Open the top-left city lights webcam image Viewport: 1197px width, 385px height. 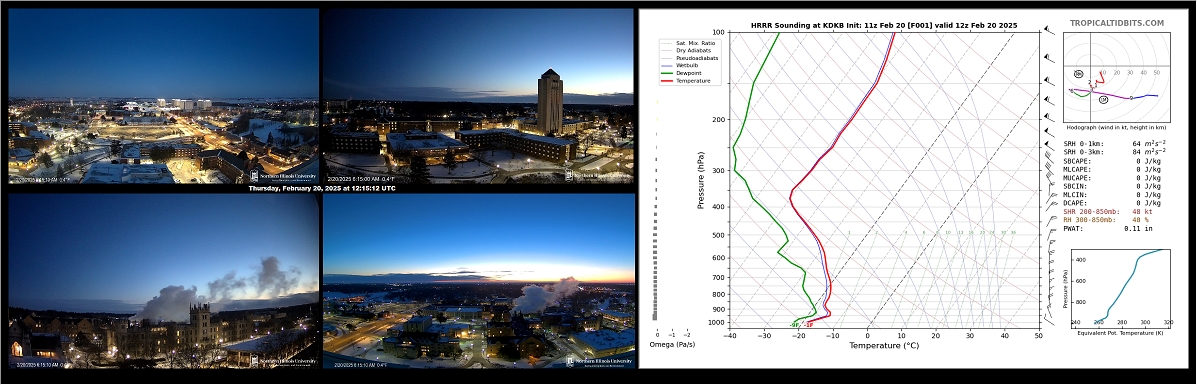[163, 96]
